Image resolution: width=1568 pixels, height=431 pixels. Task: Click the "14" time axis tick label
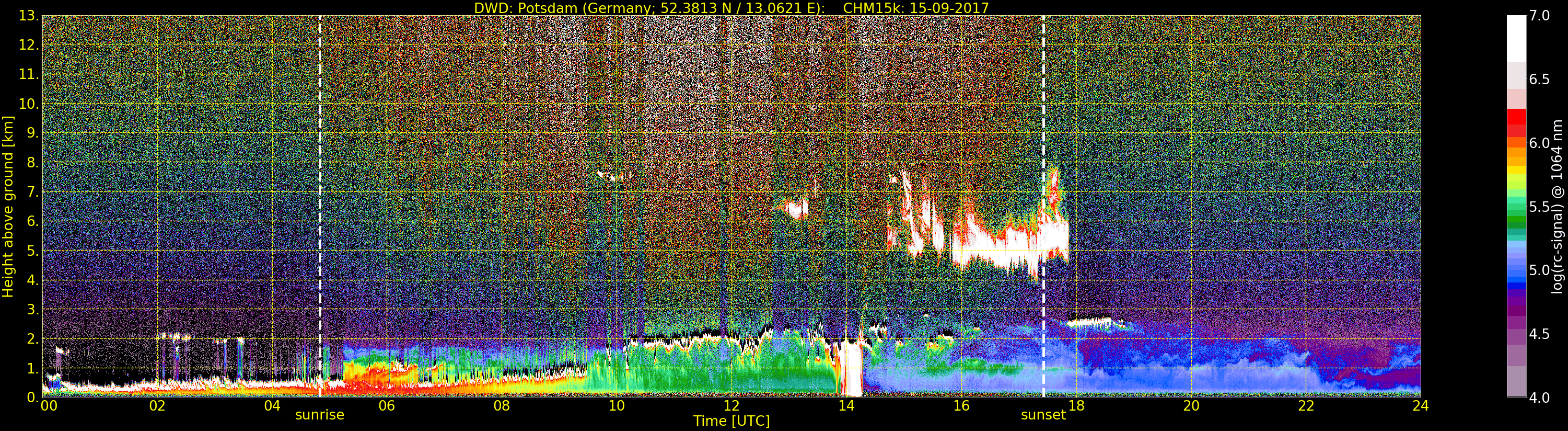point(846,406)
